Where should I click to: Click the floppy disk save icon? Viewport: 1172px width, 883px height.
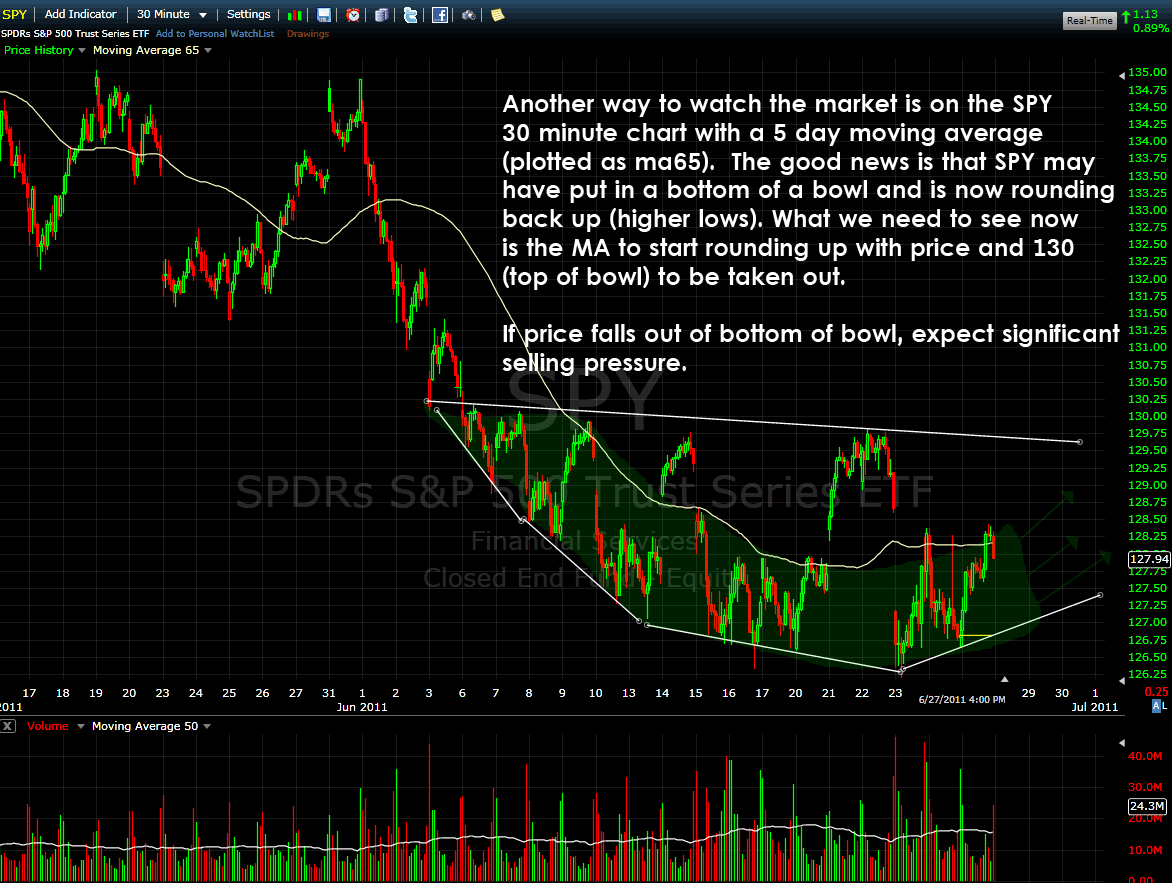[324, 15]
